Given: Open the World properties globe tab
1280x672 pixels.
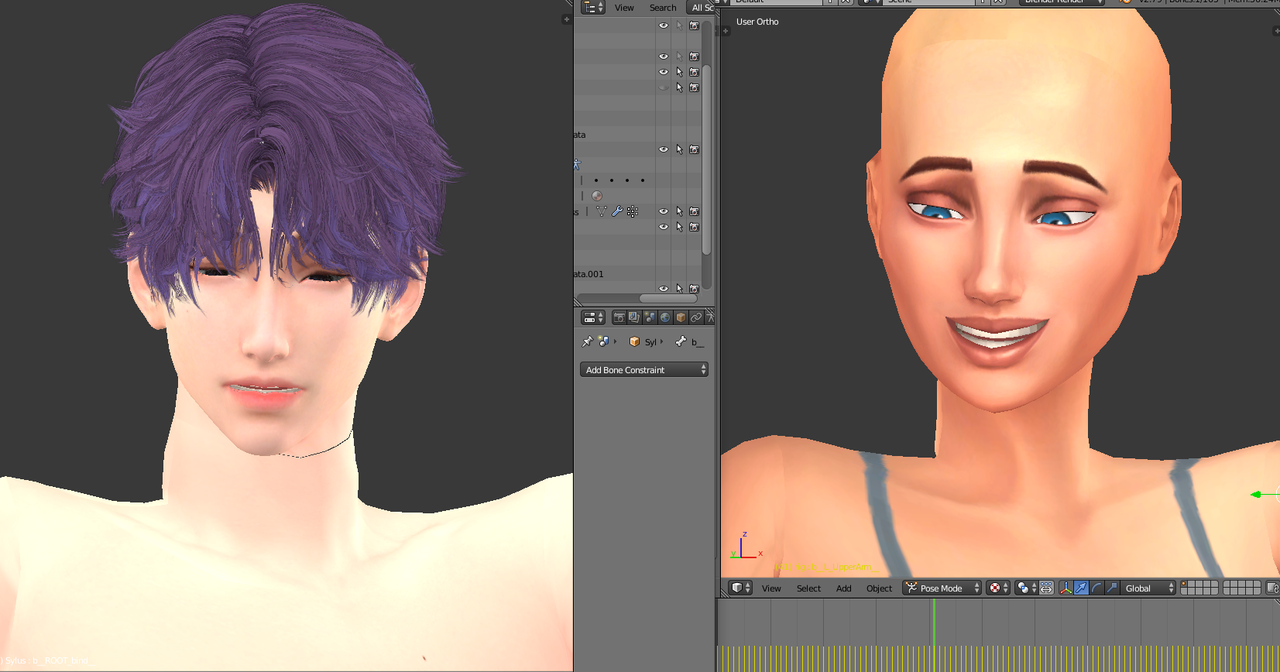Looking at the screenshot, I should [x=665, y=317].
